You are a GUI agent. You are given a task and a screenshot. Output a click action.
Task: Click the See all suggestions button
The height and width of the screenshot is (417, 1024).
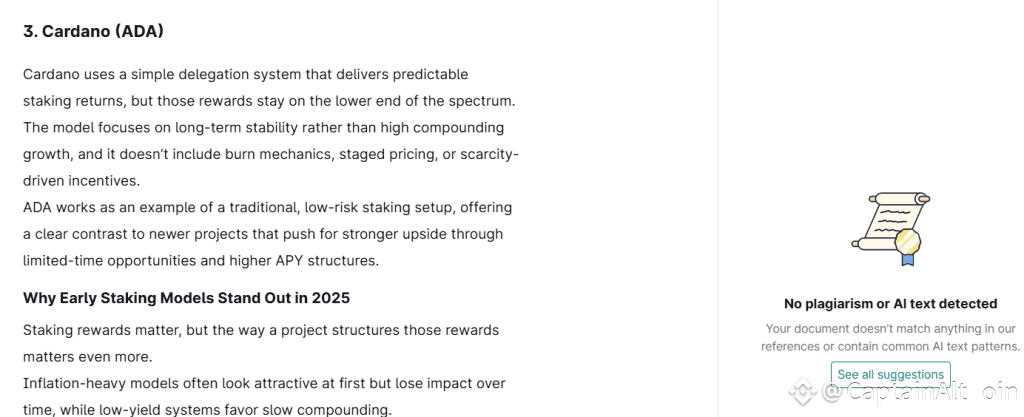click(890, 374)
